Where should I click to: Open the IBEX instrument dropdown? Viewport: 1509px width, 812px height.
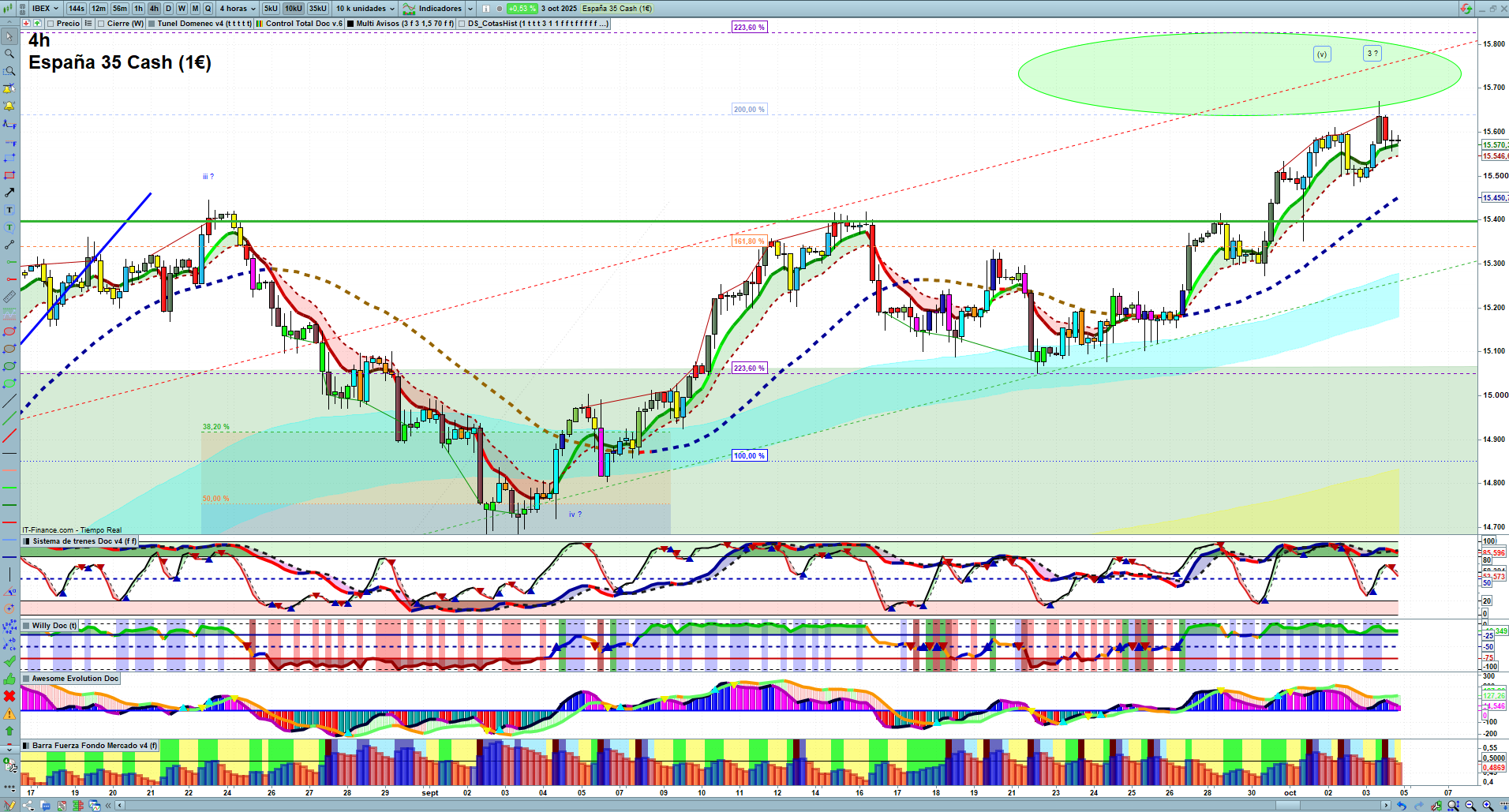pos(45,9)
